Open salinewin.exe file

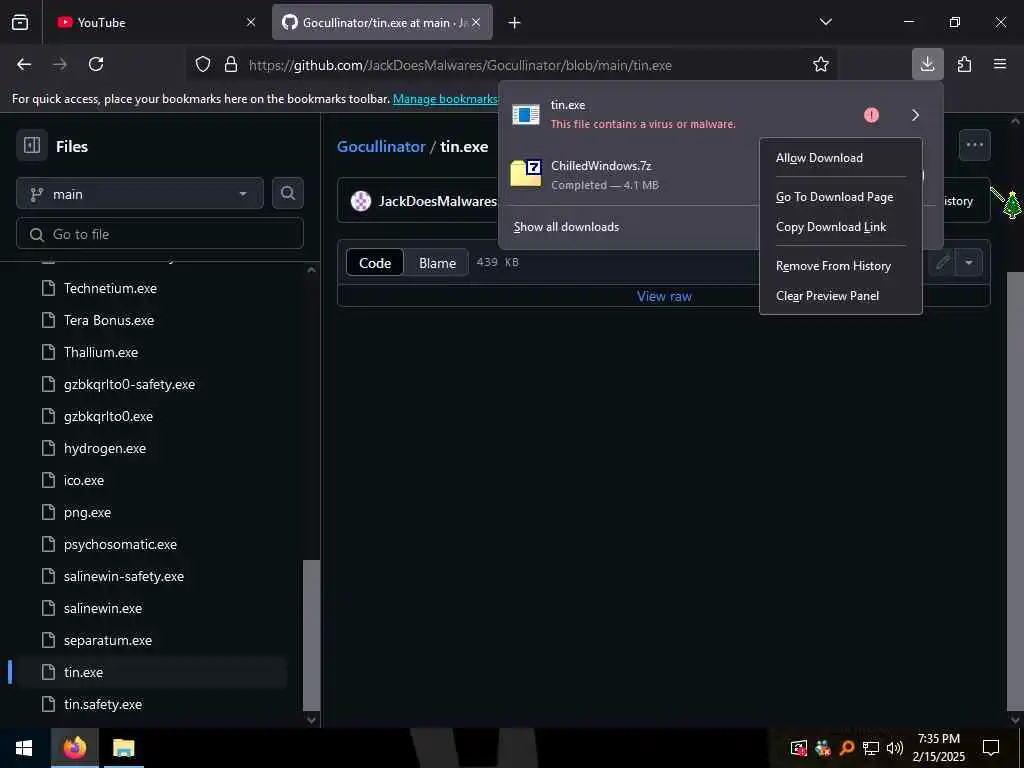pyautogui.click(x=103, y=608)
